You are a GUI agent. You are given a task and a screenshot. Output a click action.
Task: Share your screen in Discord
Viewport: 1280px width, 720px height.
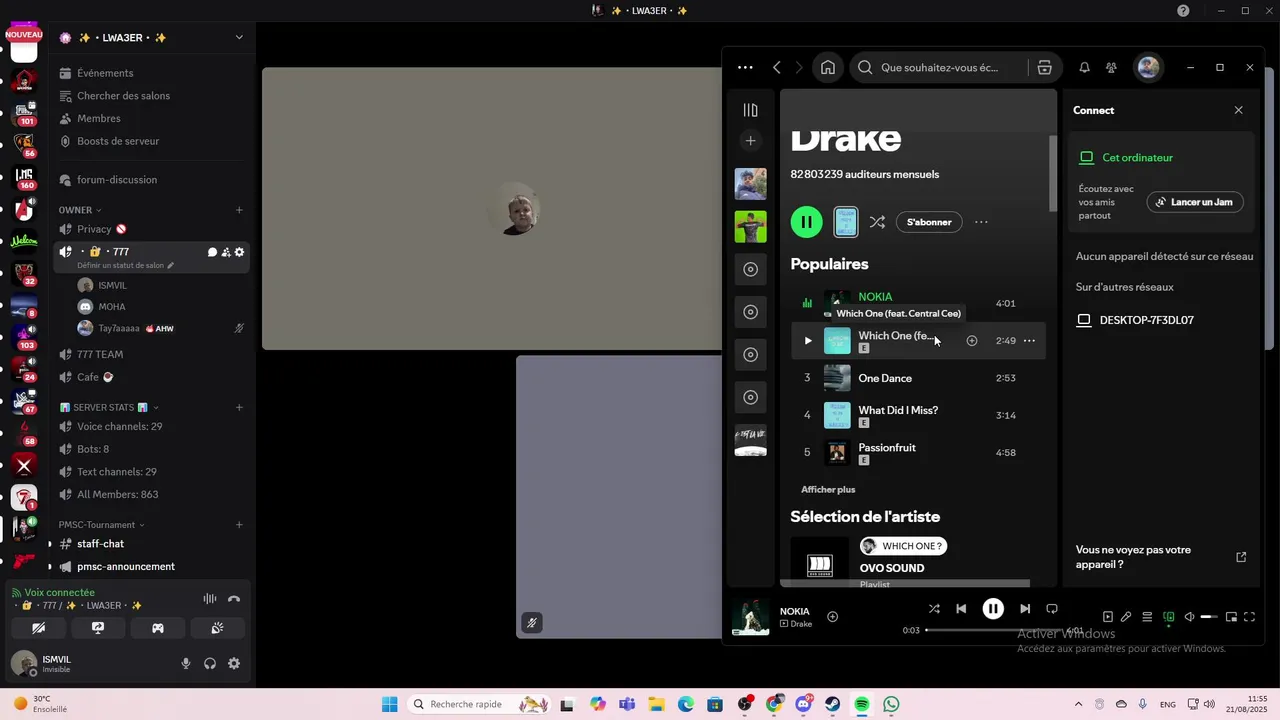pyautogui.click(x=98, y=628)
